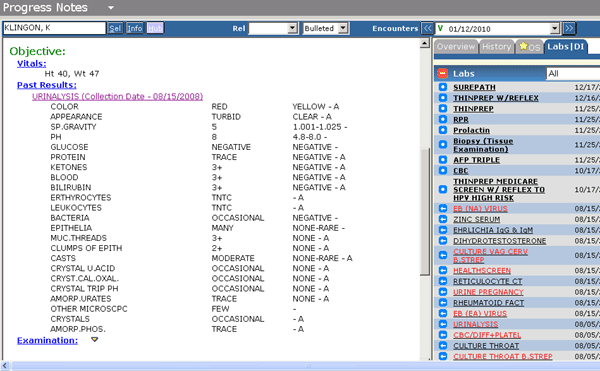
Task: Open the star OS tab
Action: [x=530, y=47]
